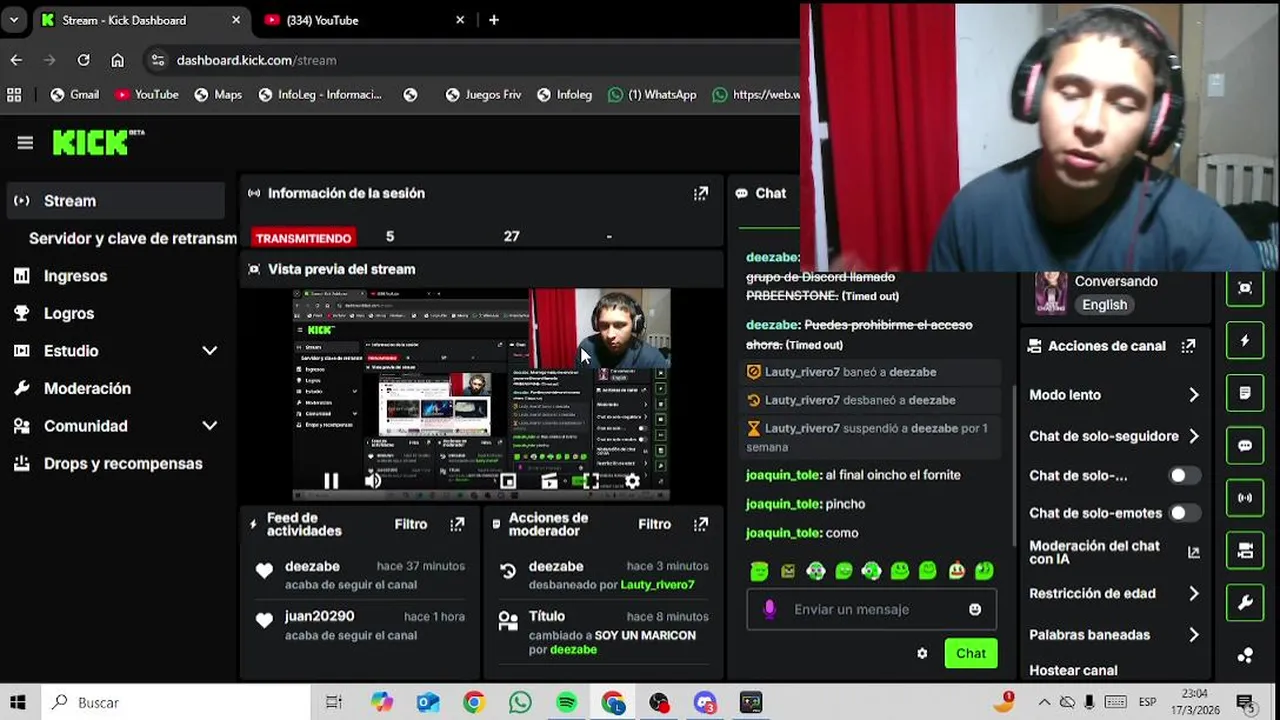
Task: Open Ingresos in the sidebar
Action: tap(75, 276)
